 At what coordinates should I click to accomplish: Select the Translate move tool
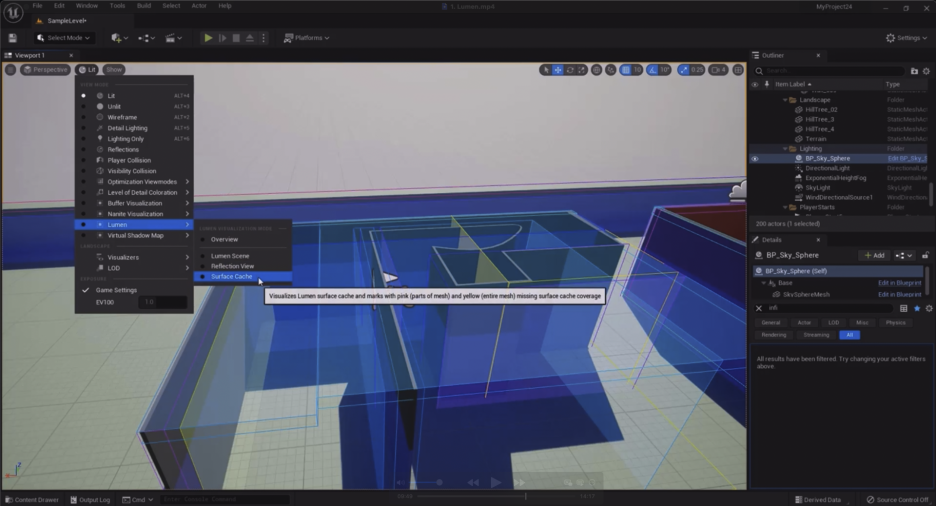tap(558, 70)
